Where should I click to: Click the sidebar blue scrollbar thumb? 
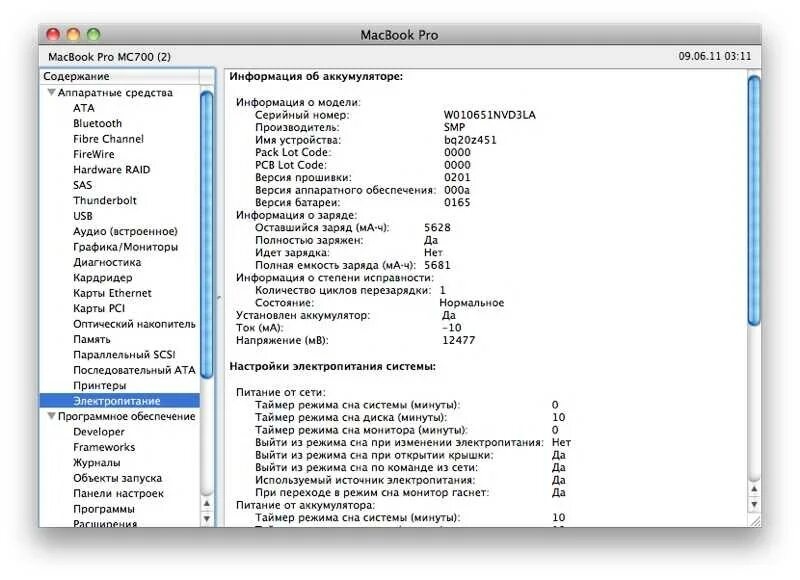[x=207, y=234]
